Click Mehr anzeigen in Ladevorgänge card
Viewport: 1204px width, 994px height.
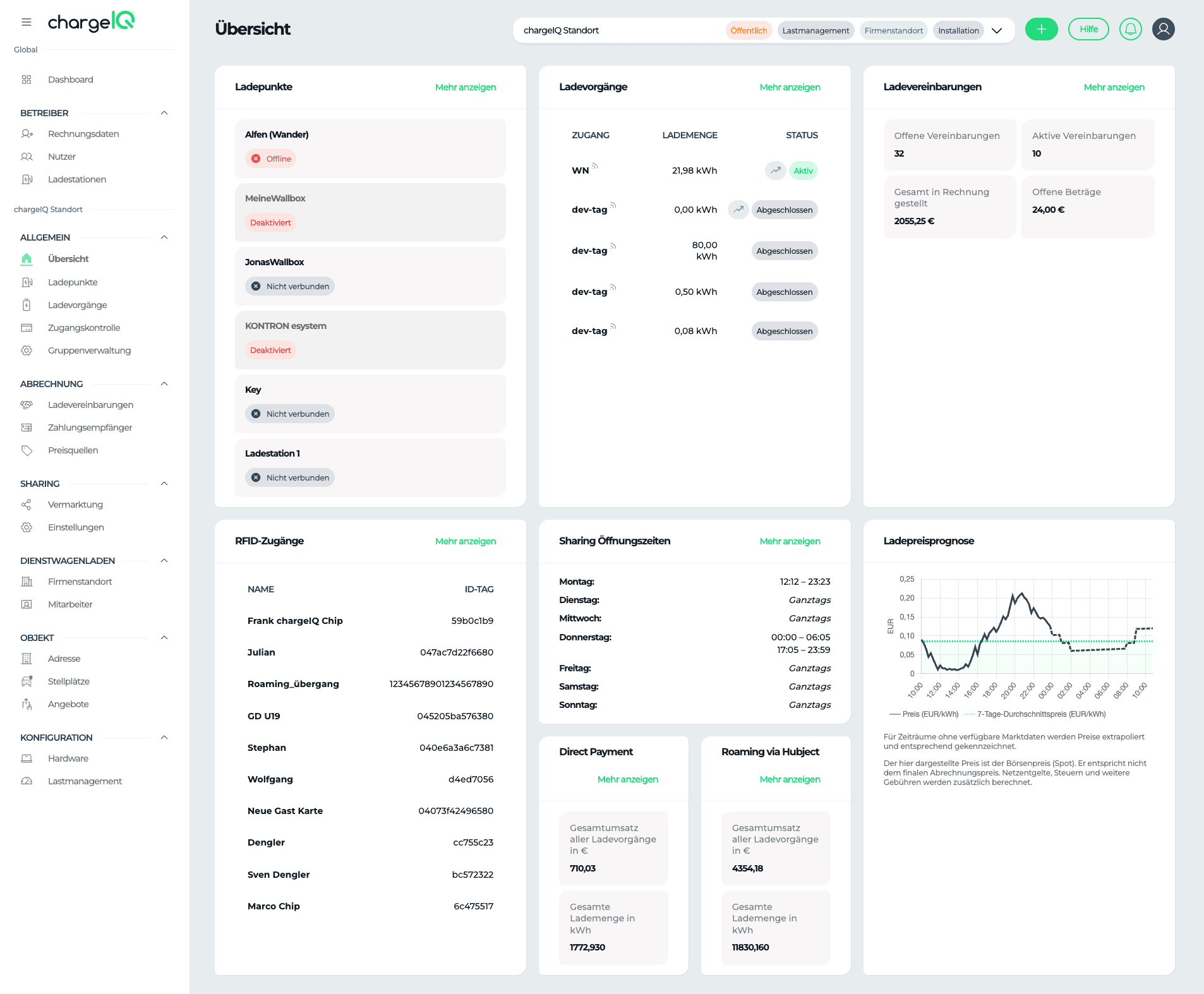coord(790,87)
